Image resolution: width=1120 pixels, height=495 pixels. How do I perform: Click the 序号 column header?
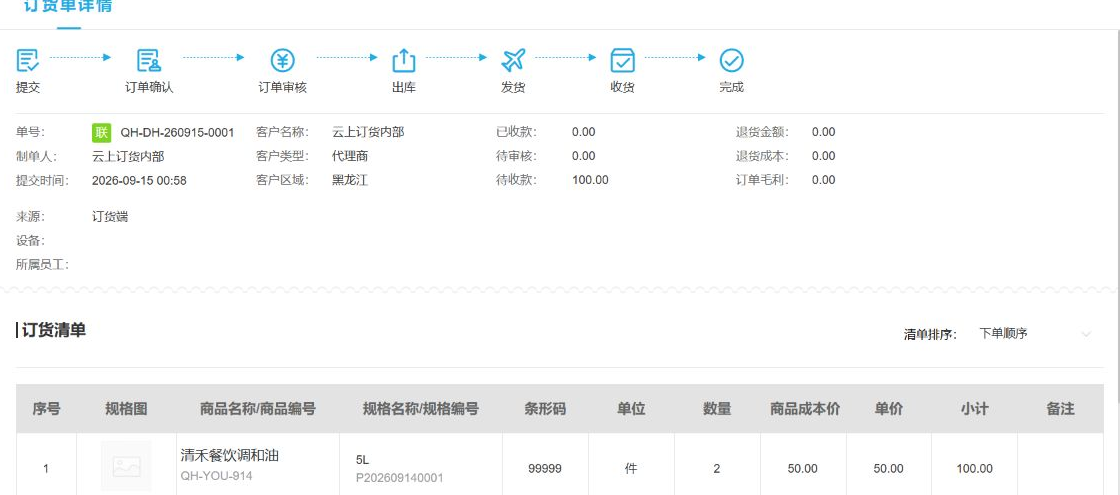pyautogui.click(x=46, y=409)
